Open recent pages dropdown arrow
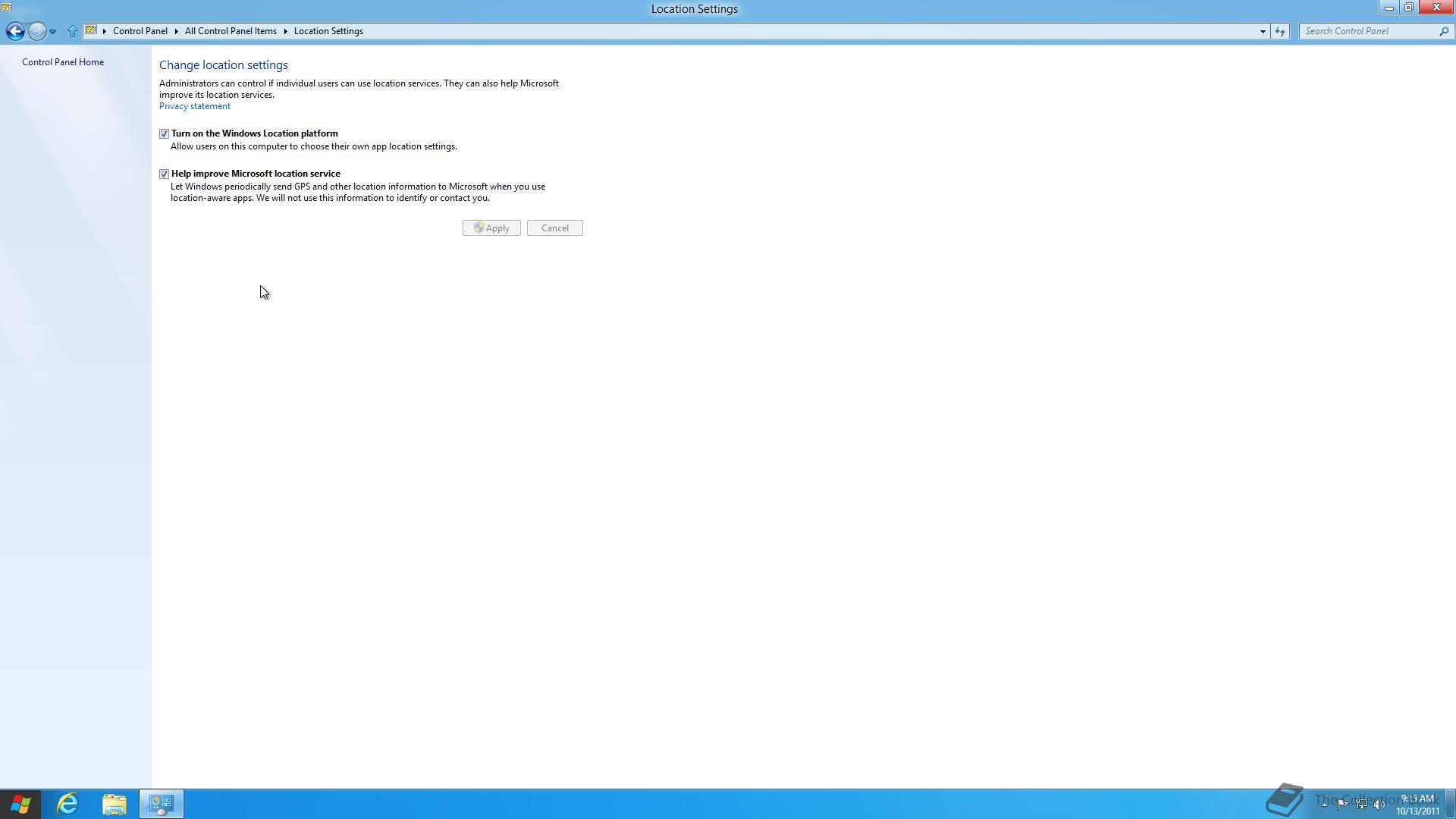The image size is (1456, 819). click(52, 31)
